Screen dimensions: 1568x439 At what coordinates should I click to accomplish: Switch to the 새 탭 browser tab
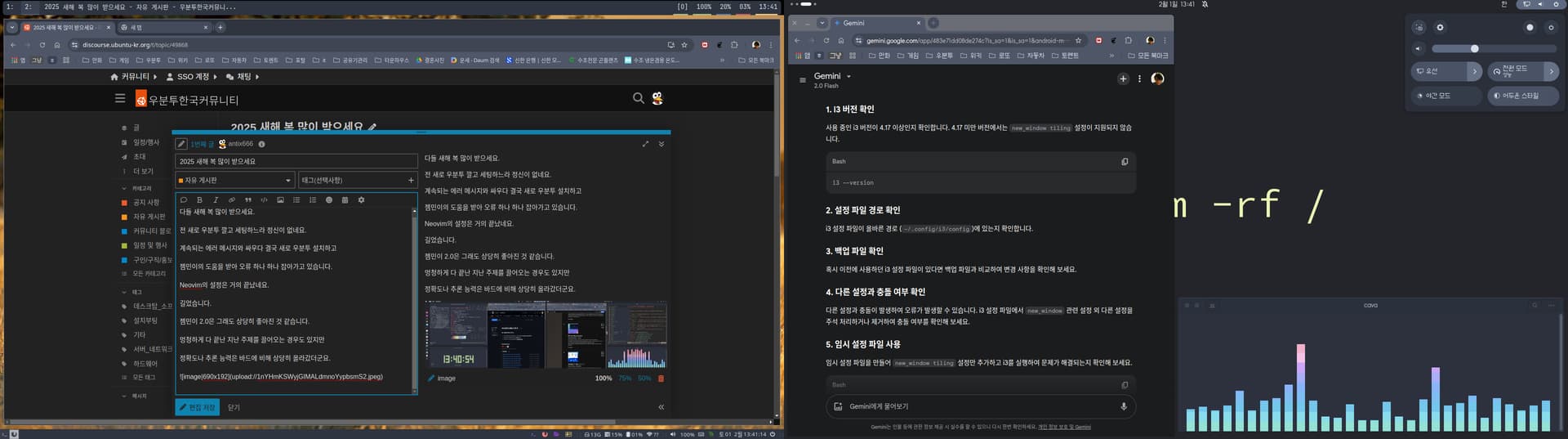click(163, 27)
